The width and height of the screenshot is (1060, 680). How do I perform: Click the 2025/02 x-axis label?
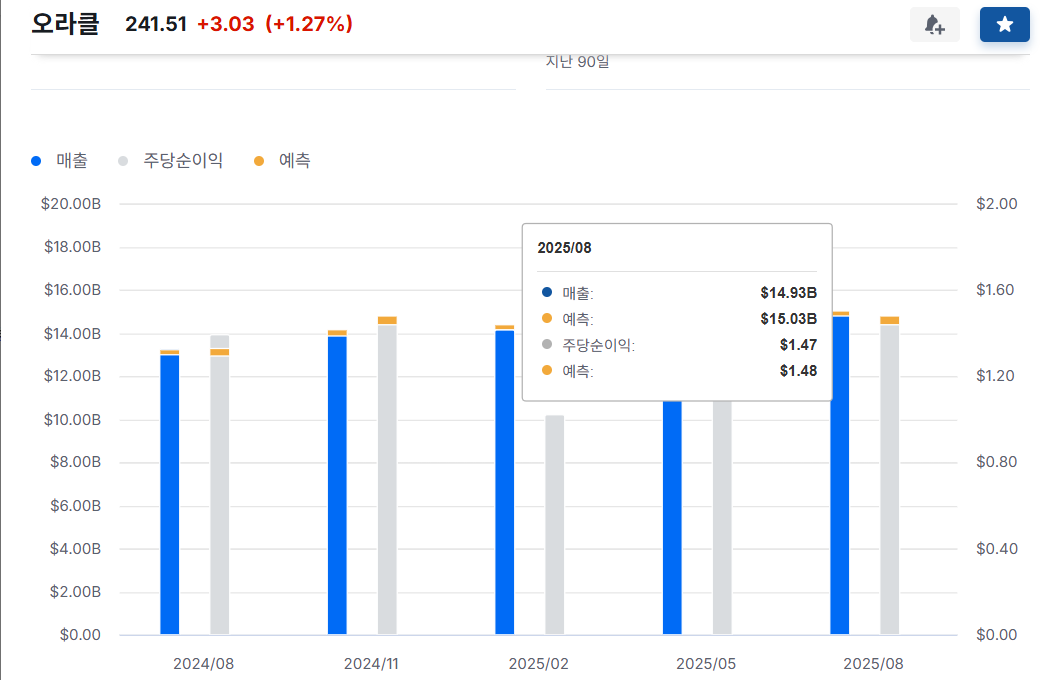(x=539, y=664)
